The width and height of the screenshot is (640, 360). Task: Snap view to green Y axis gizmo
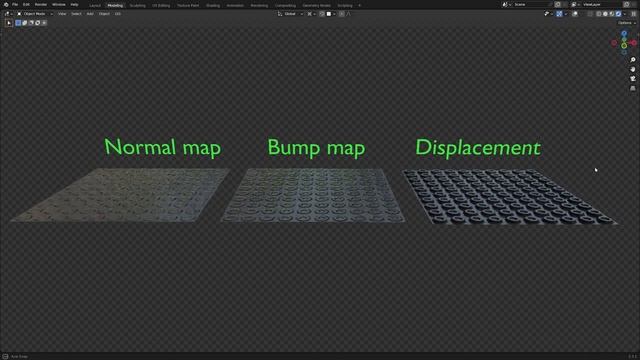click(624, 46)
